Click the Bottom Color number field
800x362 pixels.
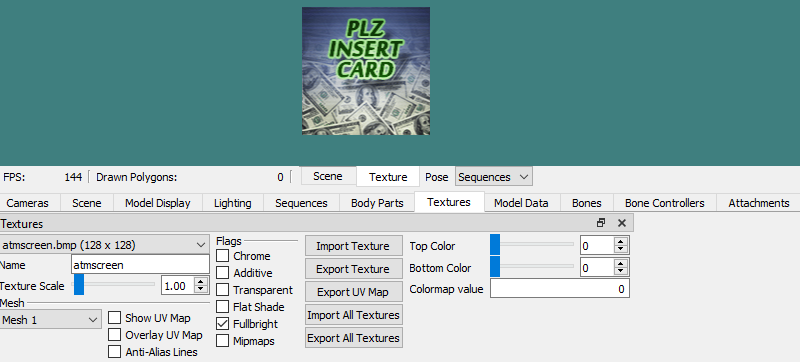click(x=597, y=267)
